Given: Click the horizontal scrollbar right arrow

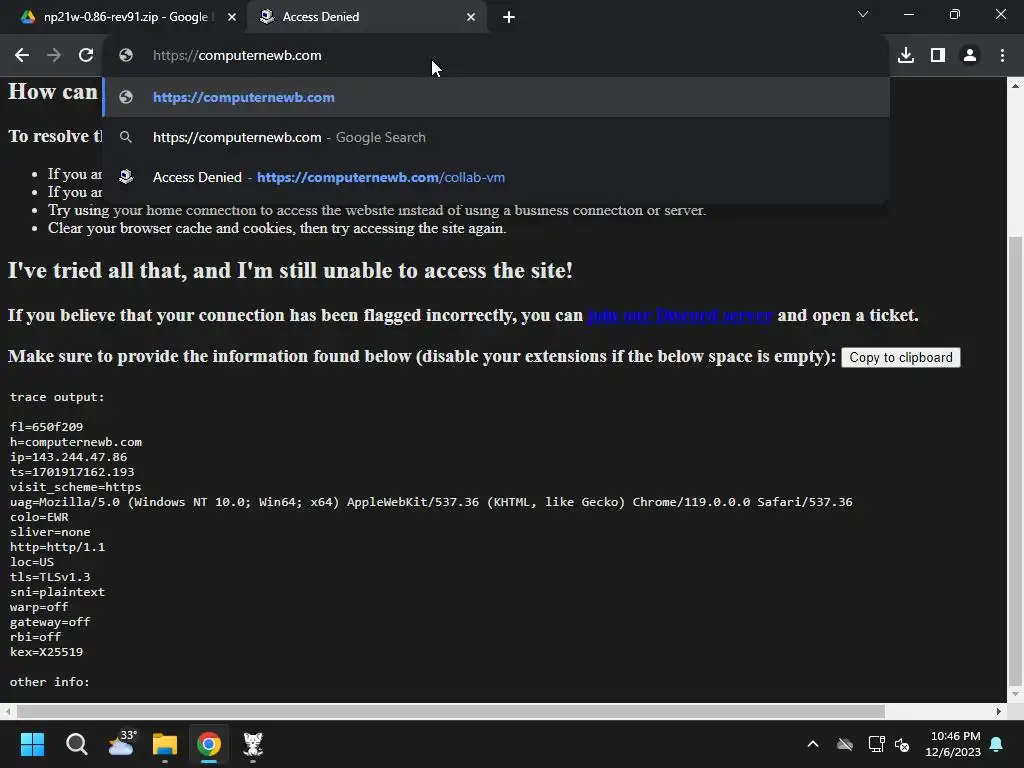Looking at the screenshot, I should 999,711.
